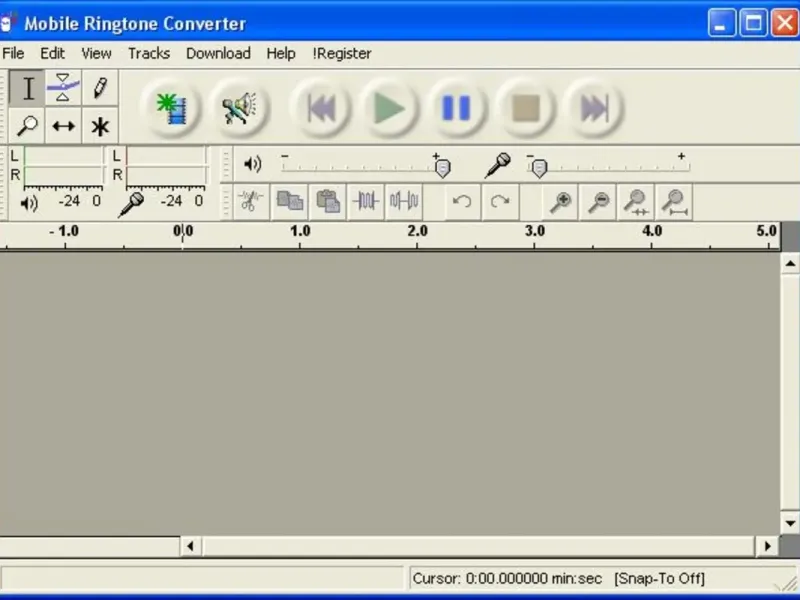Click the Trim outside selection icon

365,202
